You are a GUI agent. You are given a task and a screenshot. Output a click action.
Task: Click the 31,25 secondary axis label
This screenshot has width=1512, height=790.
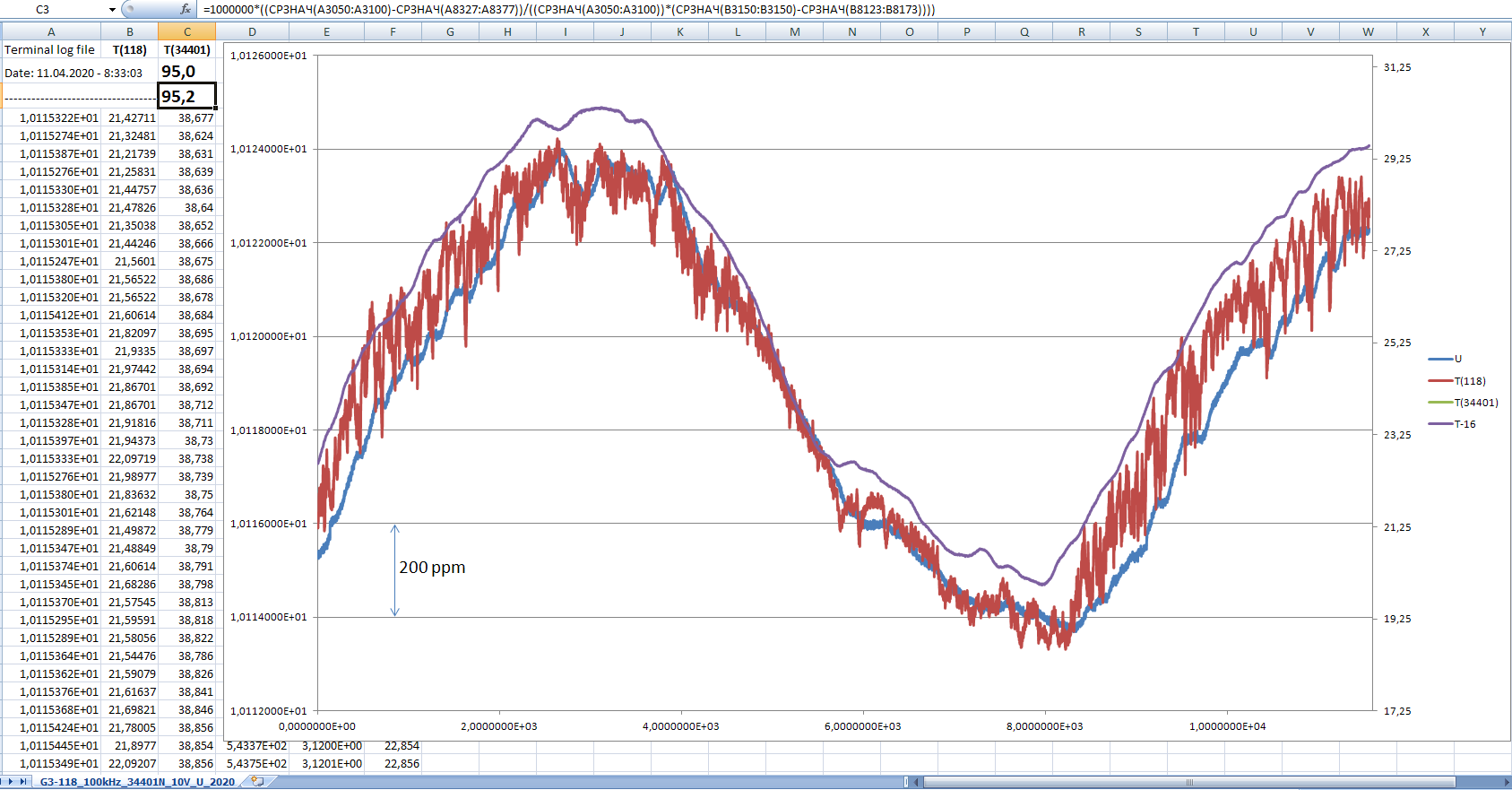[1397, 67]
